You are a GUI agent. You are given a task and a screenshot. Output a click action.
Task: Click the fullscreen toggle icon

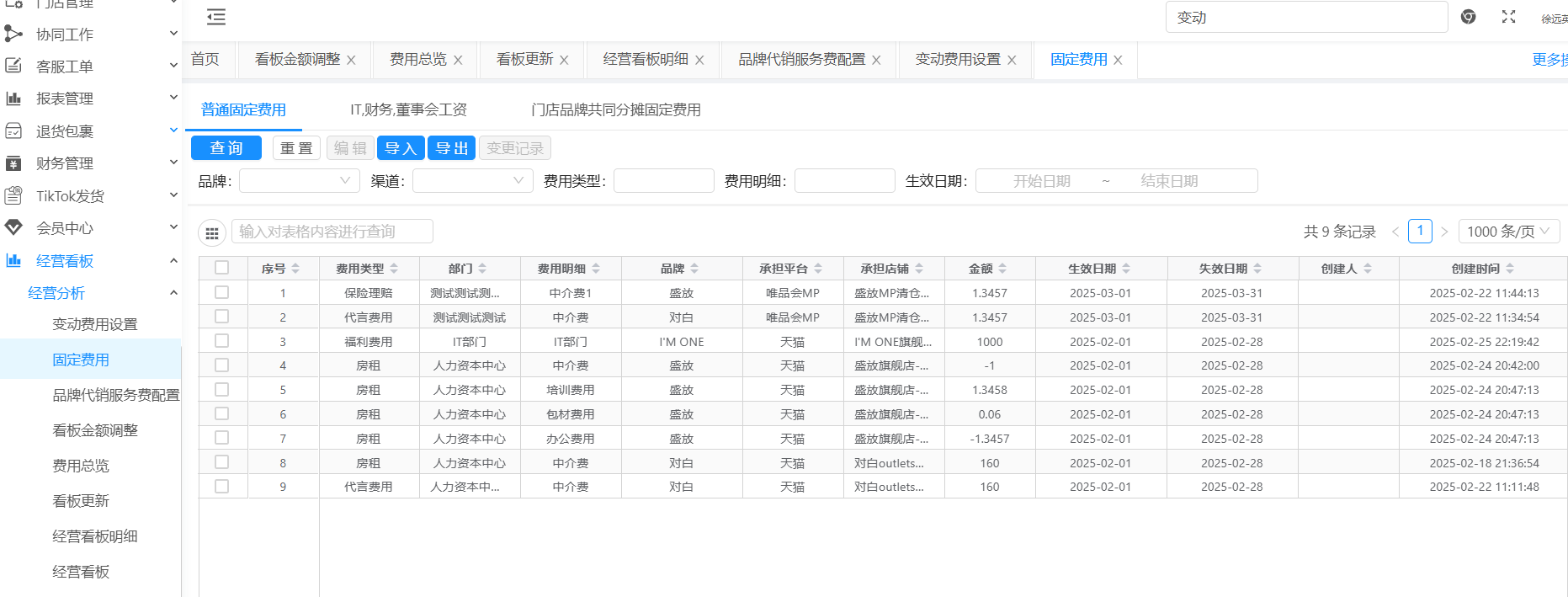point(1508,17)
